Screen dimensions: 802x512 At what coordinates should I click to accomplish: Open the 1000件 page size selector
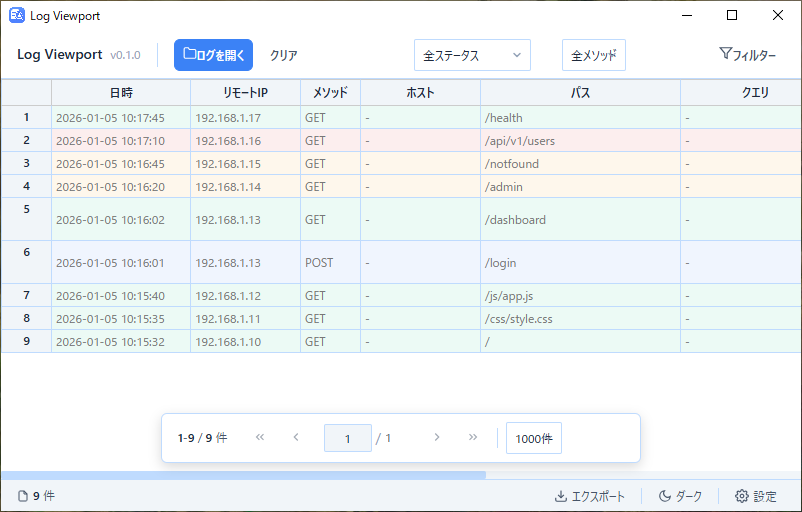533,438
